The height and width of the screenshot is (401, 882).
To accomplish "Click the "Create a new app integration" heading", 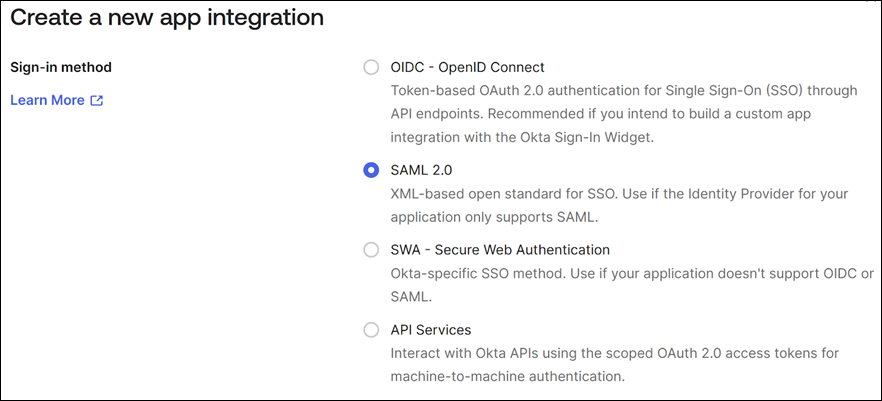I will (167, 18).
